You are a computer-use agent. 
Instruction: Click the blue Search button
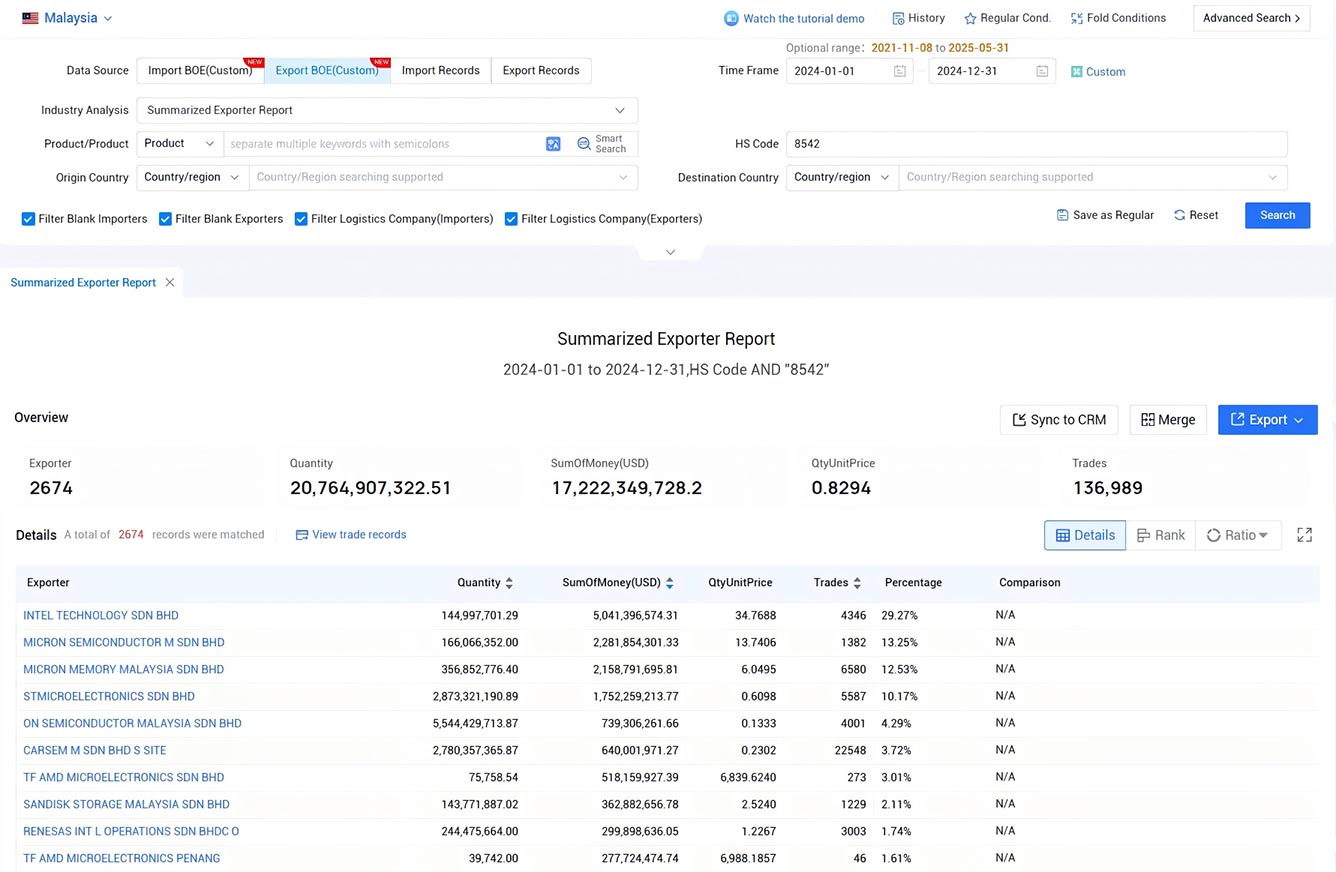click(x=1277, y=215)
